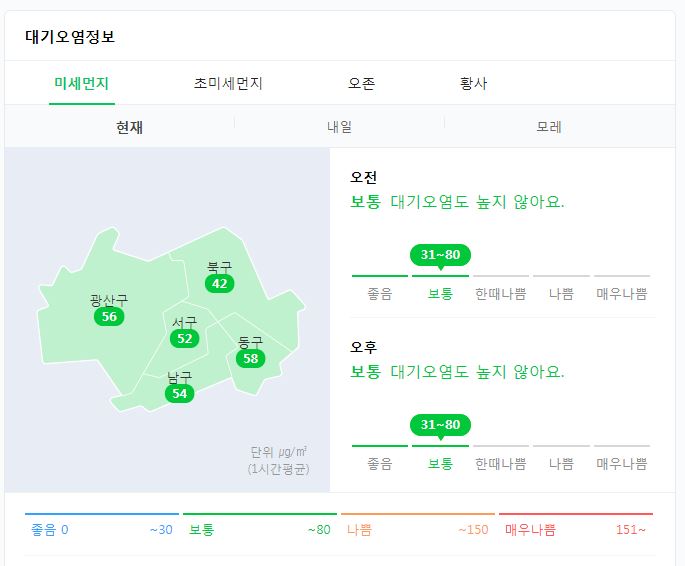Click the 대기오염정보 heading
Screen dimensions: 685x566
[x=70, y=36]
